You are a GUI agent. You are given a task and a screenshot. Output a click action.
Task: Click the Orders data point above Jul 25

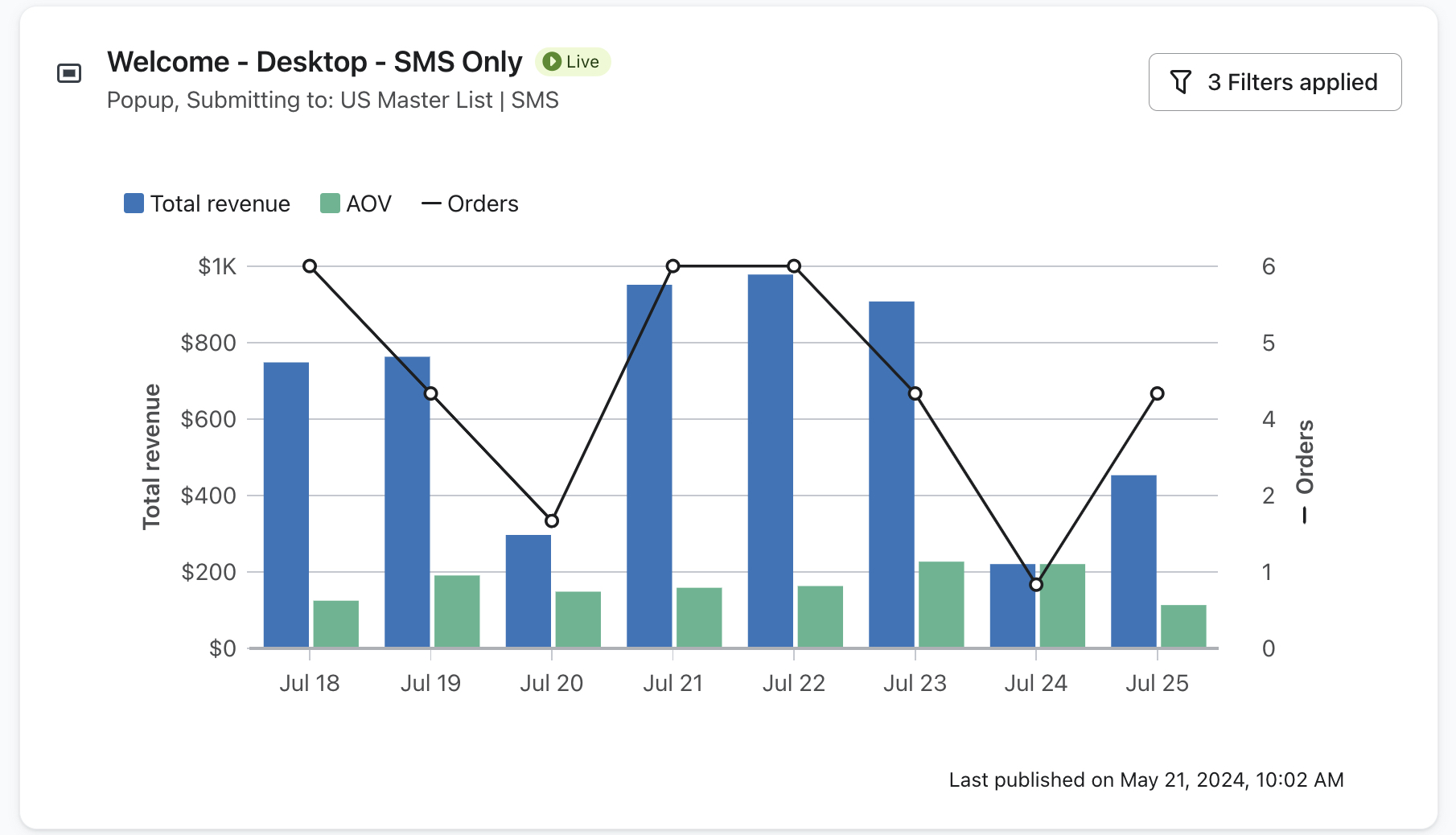(x=1158, y=393)
